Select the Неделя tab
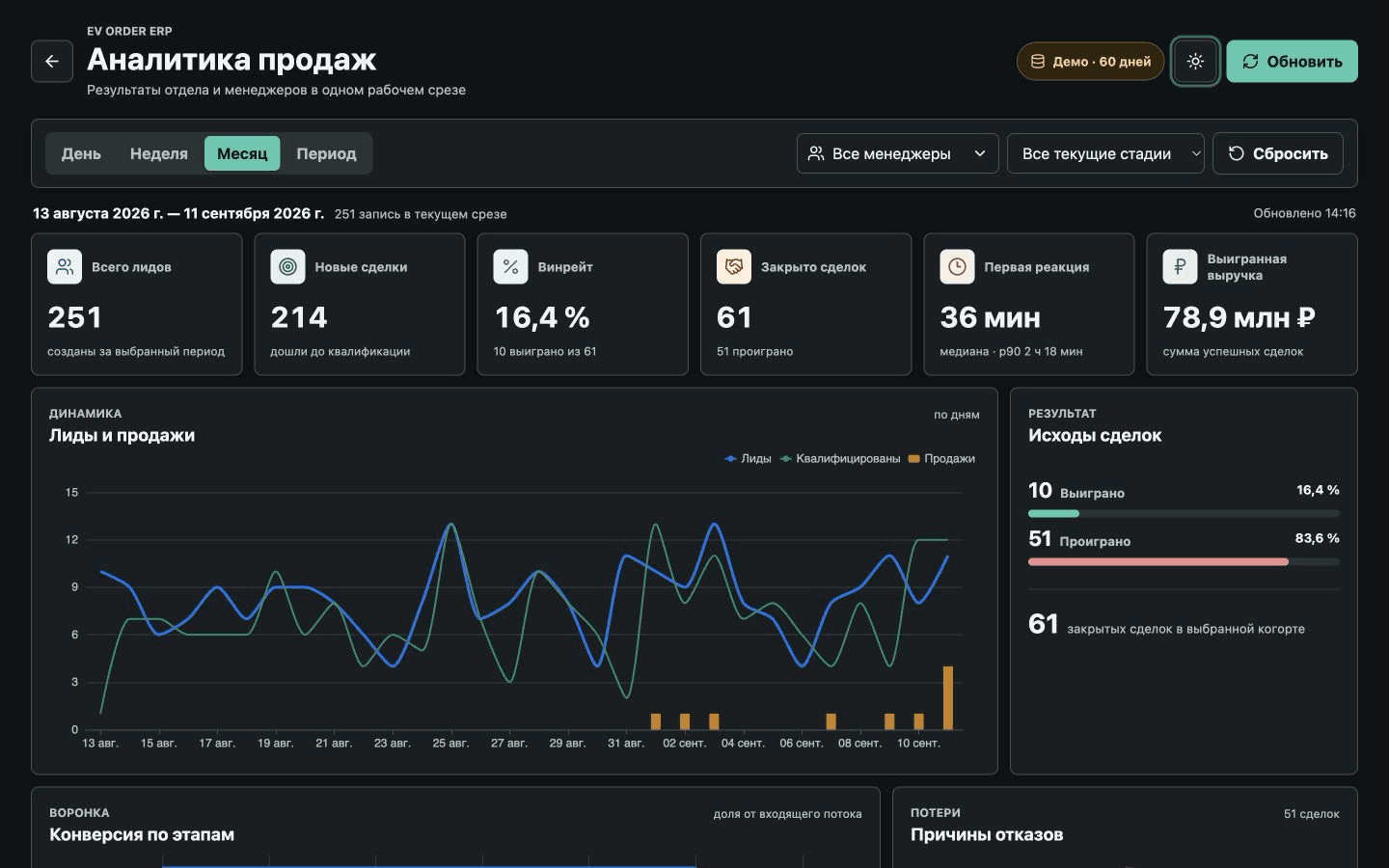The width and height of the screenshot is (1389, 868). 159,153
